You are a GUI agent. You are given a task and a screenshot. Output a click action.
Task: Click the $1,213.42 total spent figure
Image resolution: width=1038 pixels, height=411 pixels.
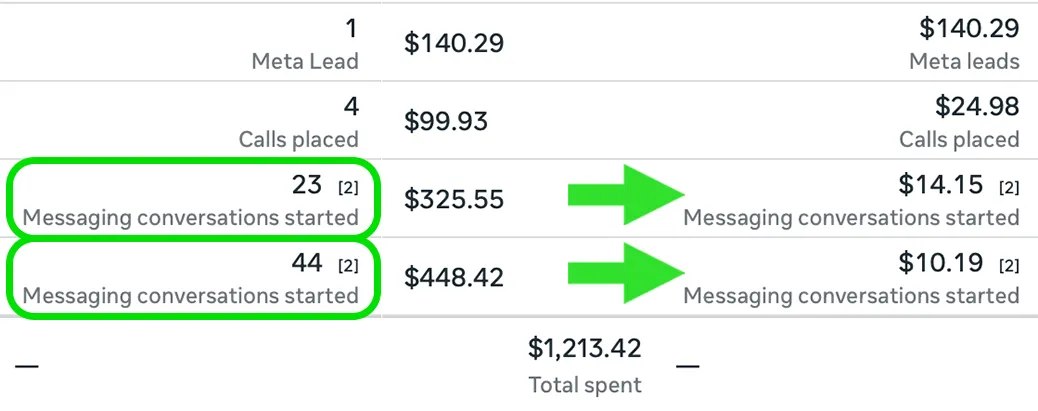584,349
